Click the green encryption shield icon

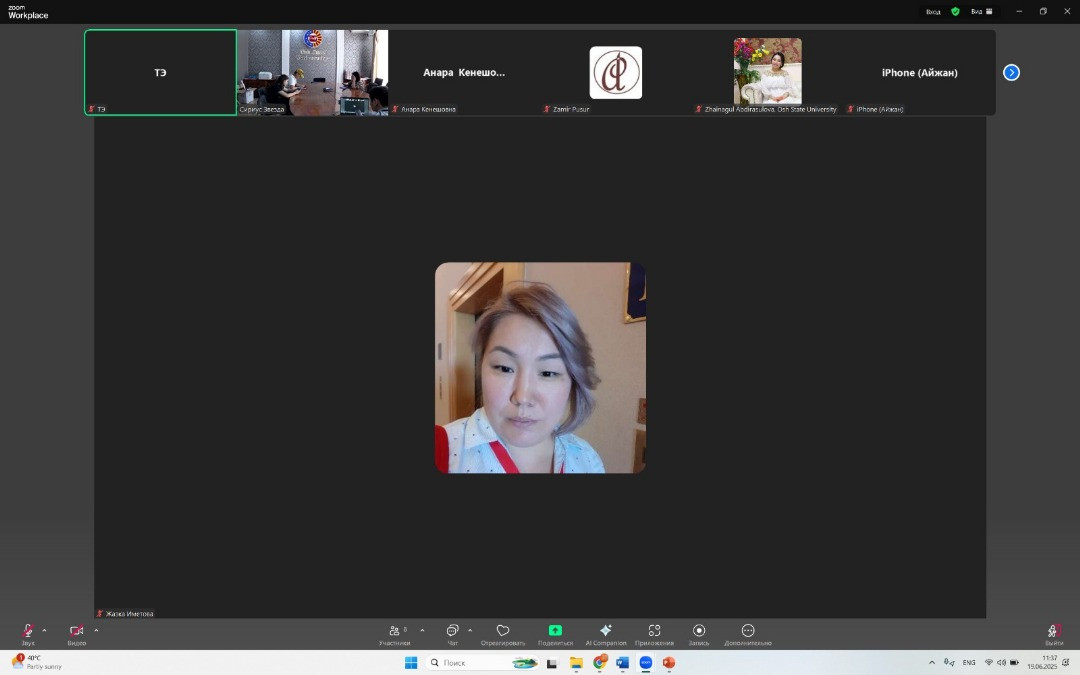pyautogui.click(x=955, y=11)
